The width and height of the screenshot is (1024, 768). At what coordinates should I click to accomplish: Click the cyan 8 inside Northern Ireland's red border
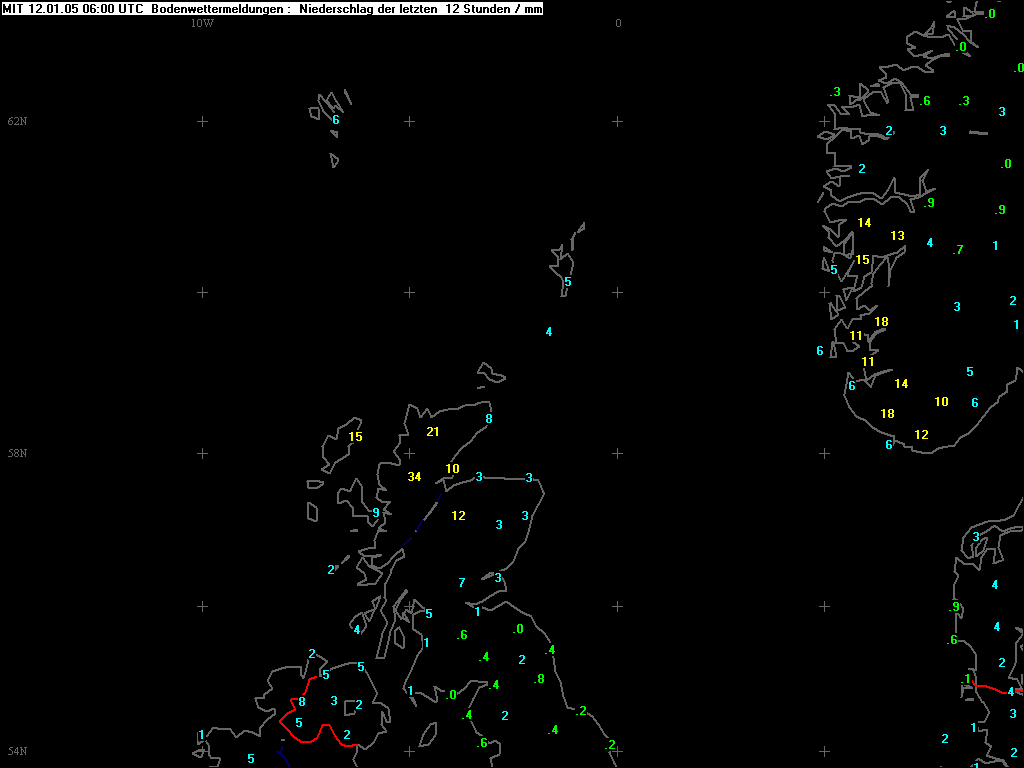click(x=302, y=702)
